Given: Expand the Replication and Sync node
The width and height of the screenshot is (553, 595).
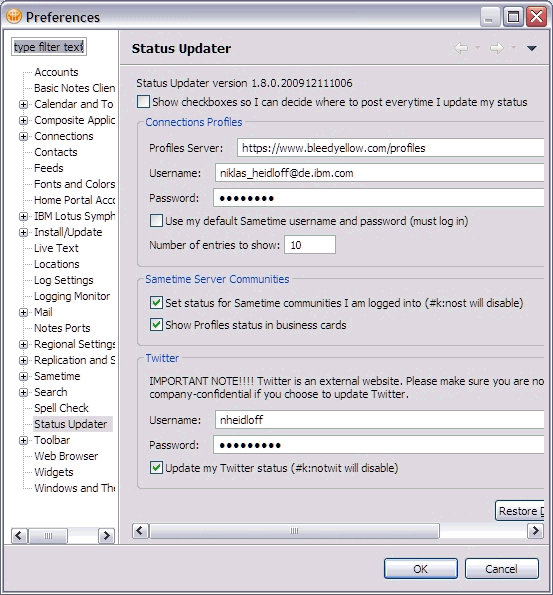Looking at the screenshot, I should tap(24, 360).
